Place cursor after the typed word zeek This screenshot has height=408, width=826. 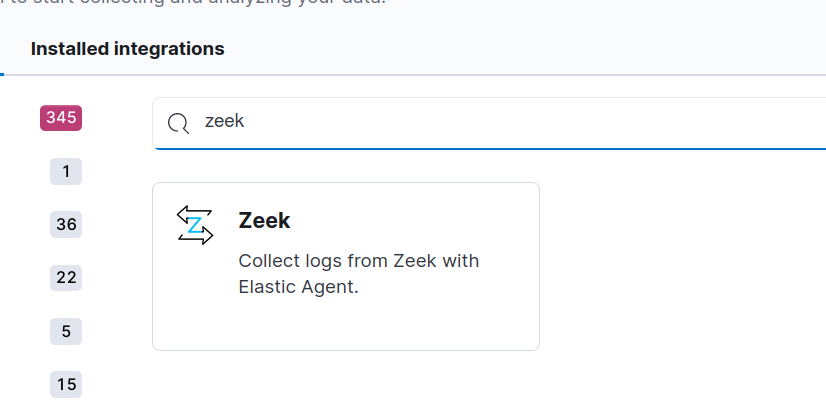pos(245,122)
